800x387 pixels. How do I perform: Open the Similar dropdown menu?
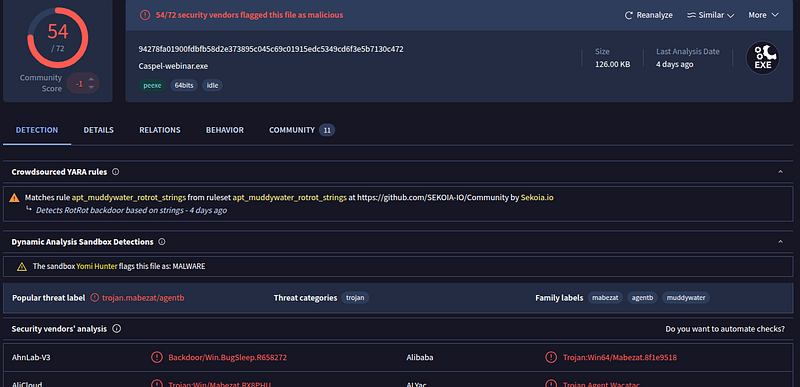pos(711,15)
